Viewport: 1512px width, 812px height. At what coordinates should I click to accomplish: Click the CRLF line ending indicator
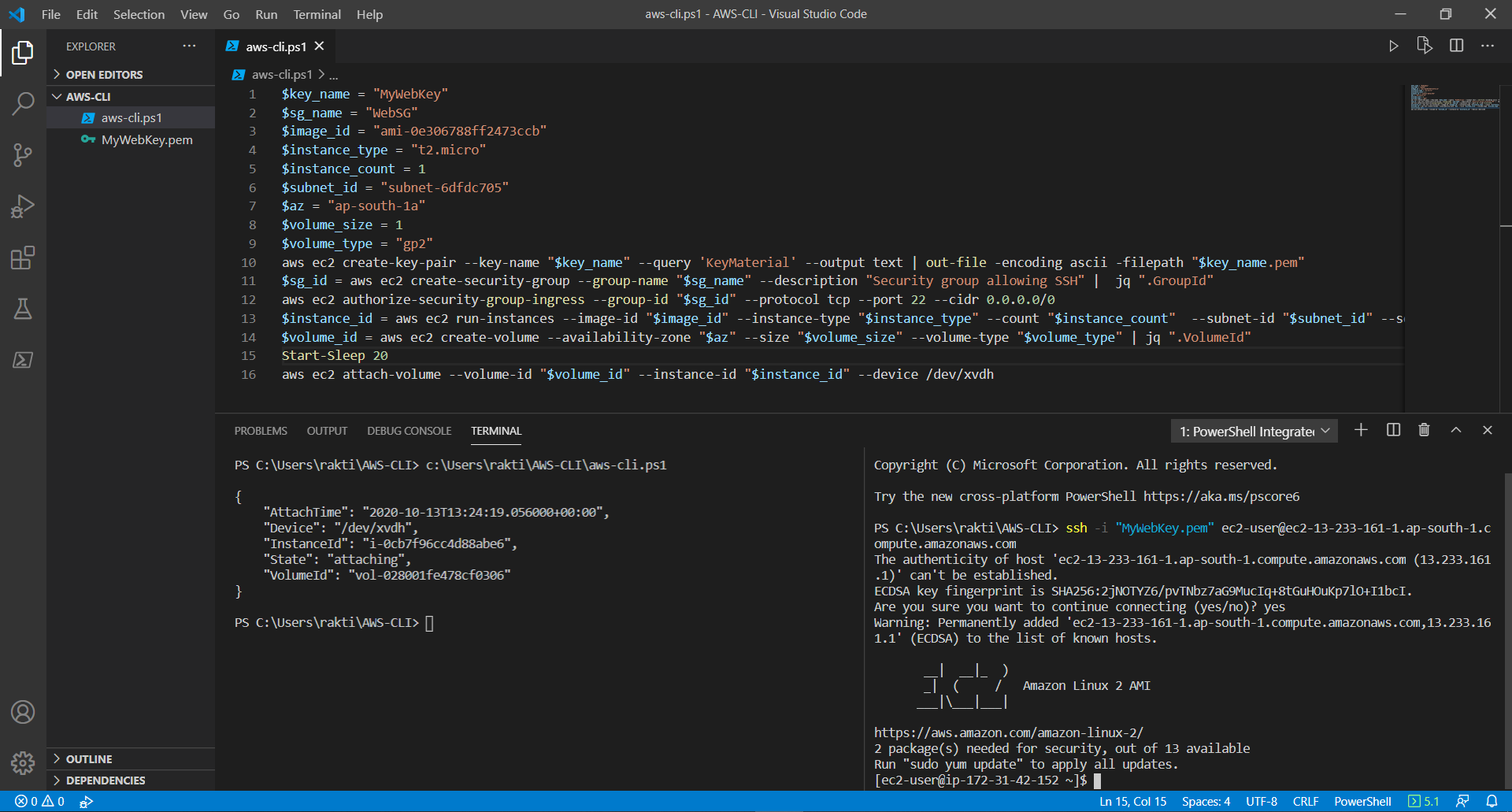tap(1305, 802)
